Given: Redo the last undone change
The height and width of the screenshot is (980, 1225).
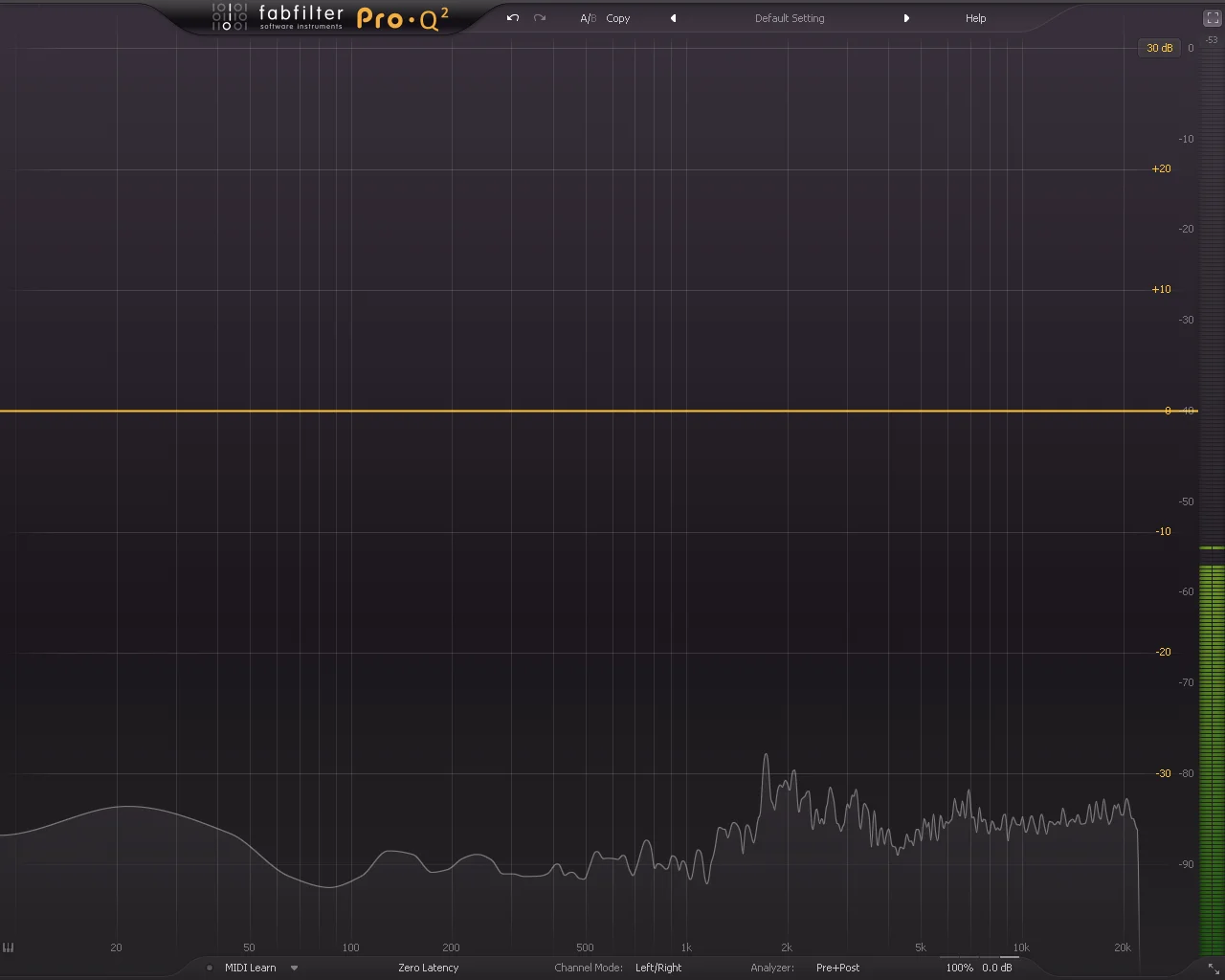Looking at the screenshot, I should pos(540,18).
